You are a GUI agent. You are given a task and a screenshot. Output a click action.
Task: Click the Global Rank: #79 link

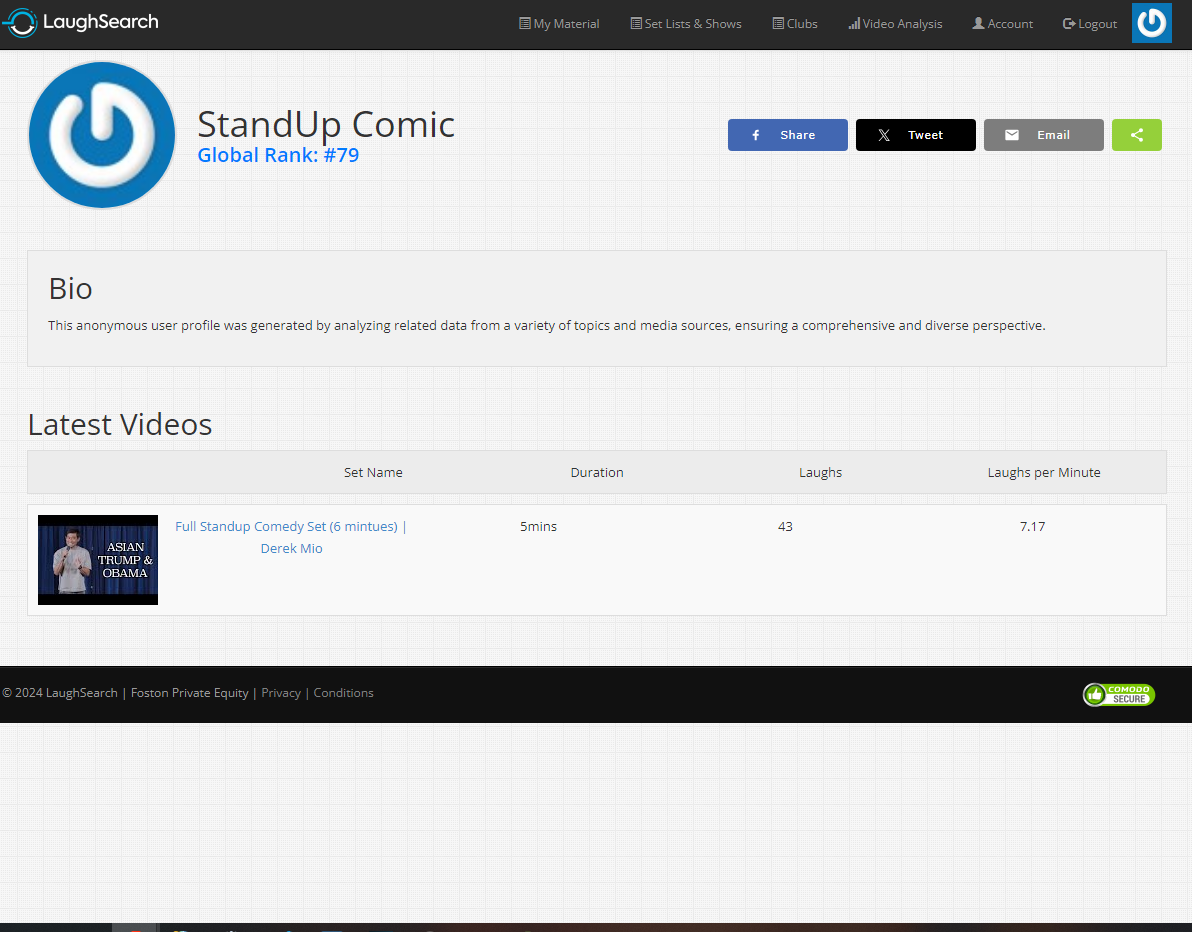coord(278,155)
